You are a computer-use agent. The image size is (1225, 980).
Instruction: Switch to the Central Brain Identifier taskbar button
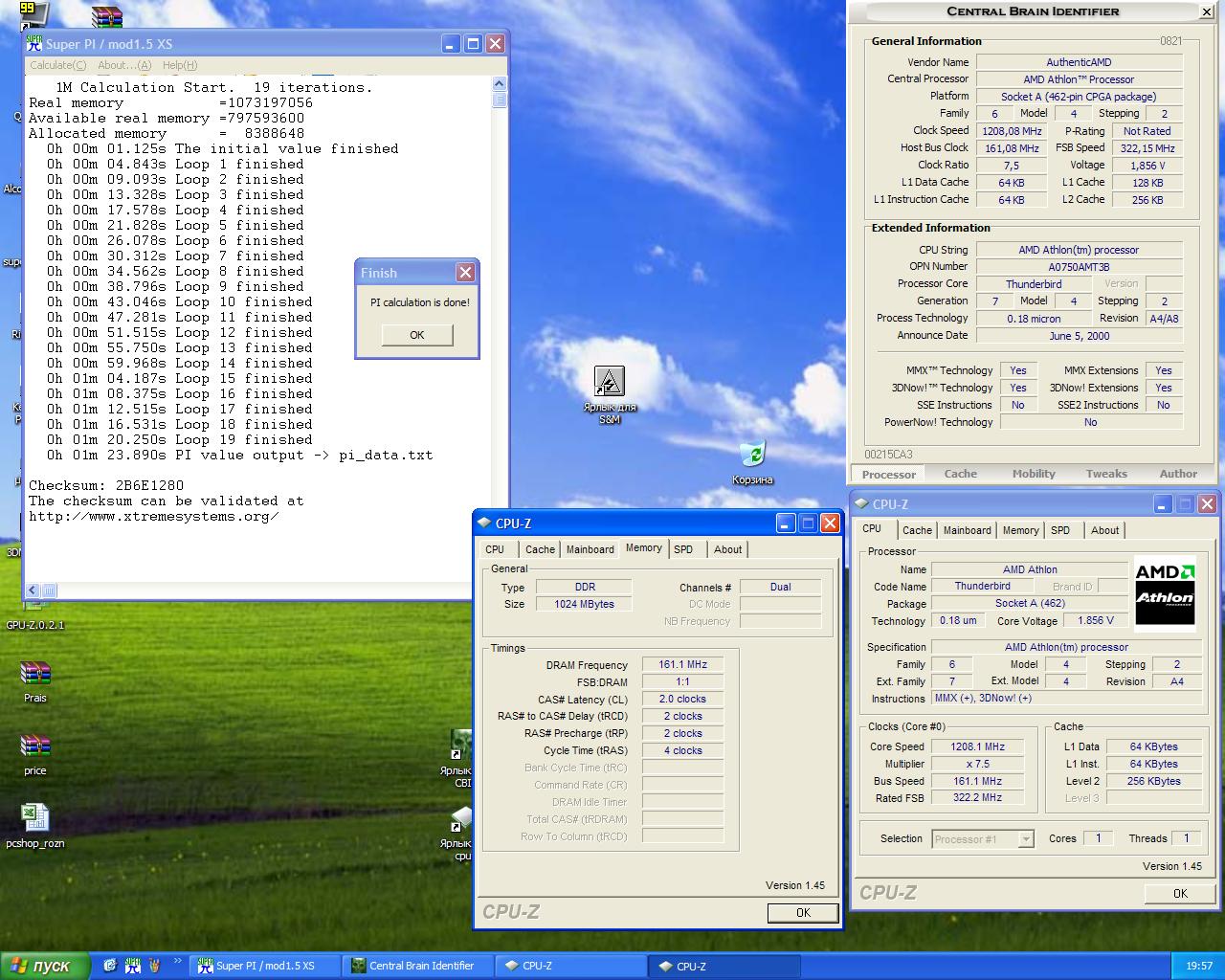click(x=418, y=966)
